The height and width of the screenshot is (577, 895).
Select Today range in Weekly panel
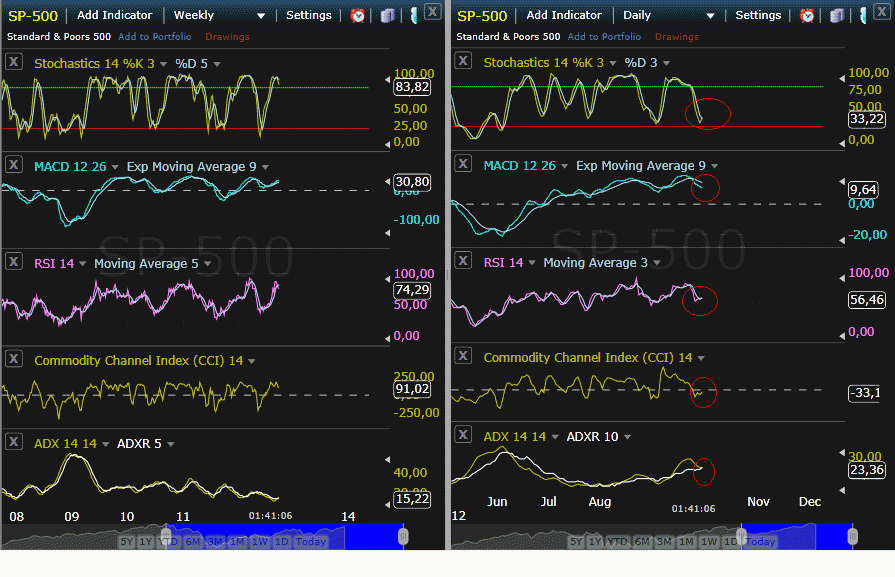pos(311,542)
